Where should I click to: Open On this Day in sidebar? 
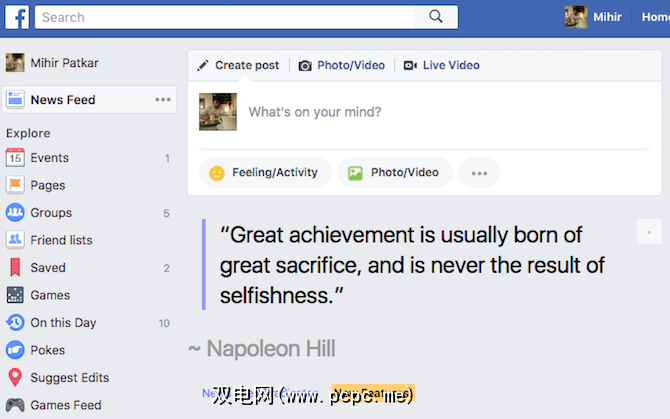63,322
